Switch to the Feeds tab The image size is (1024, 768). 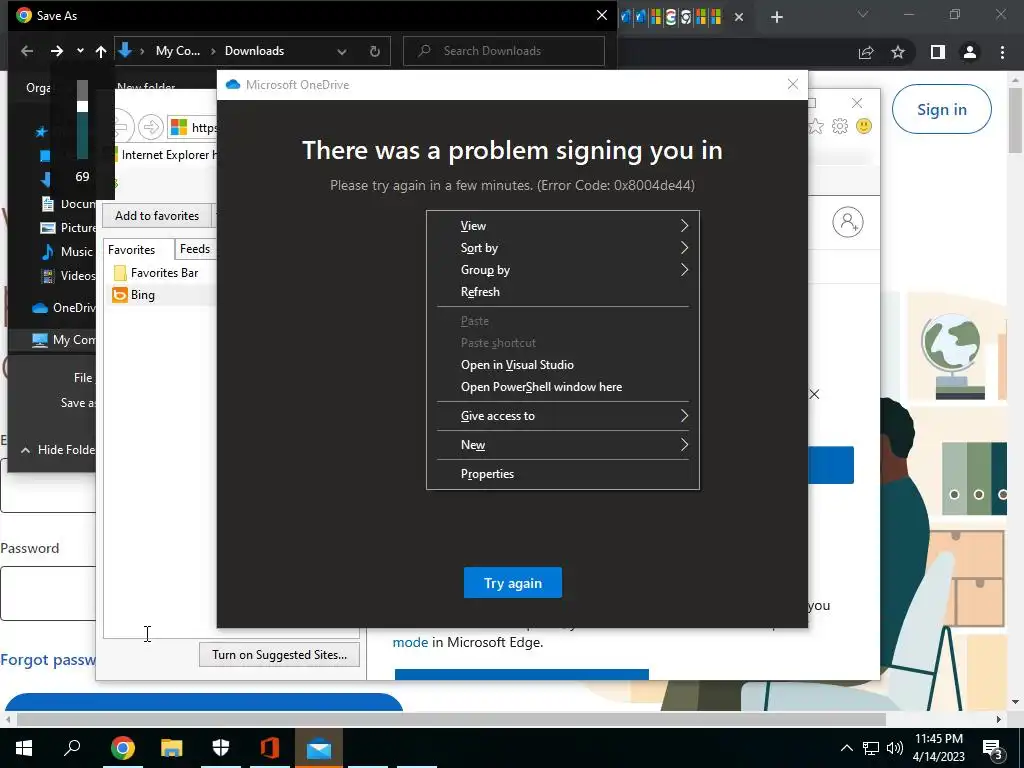tap(195, 249)
